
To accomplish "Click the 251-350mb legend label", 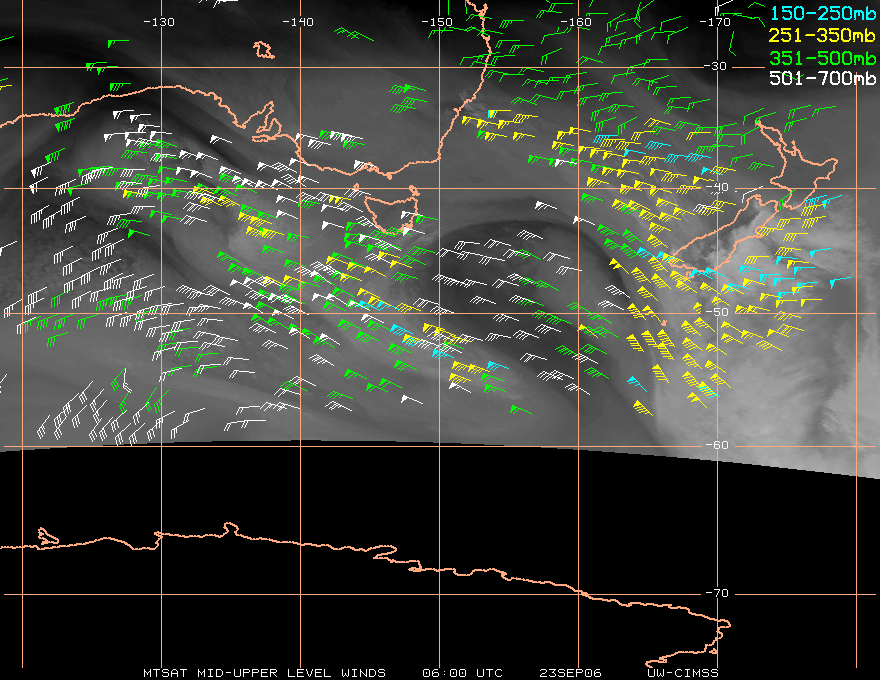I will click(822, 35).
